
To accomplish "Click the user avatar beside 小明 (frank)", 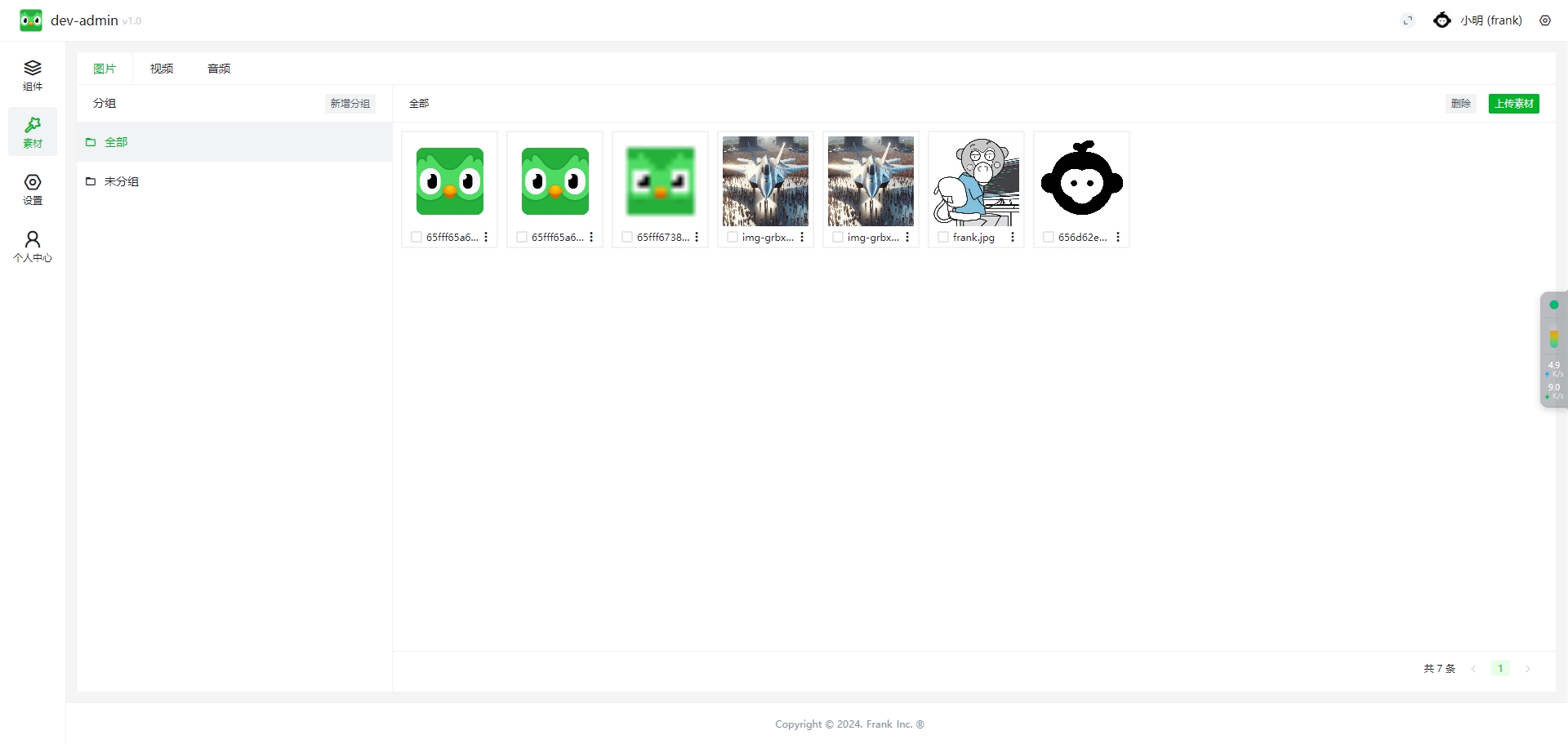I will tap(1442, 20).
